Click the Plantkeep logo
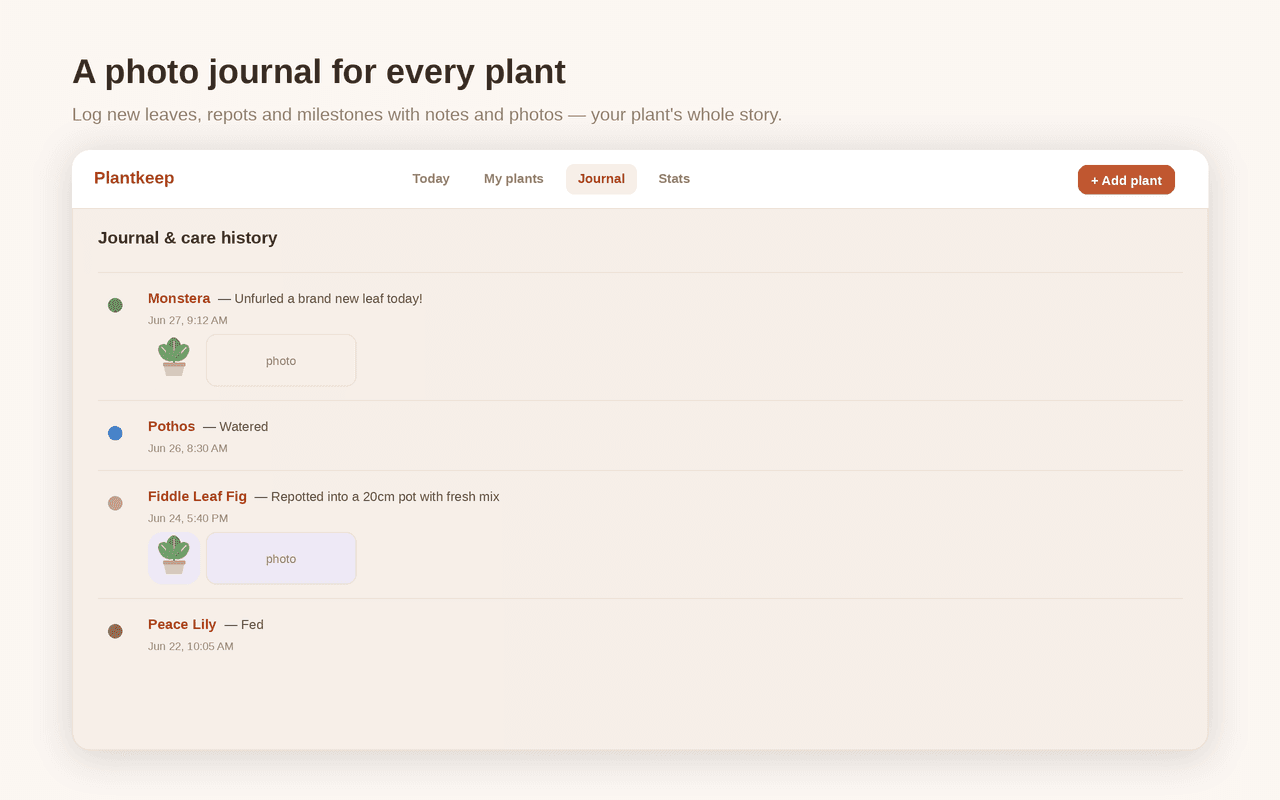 click(x=134, y=178)
